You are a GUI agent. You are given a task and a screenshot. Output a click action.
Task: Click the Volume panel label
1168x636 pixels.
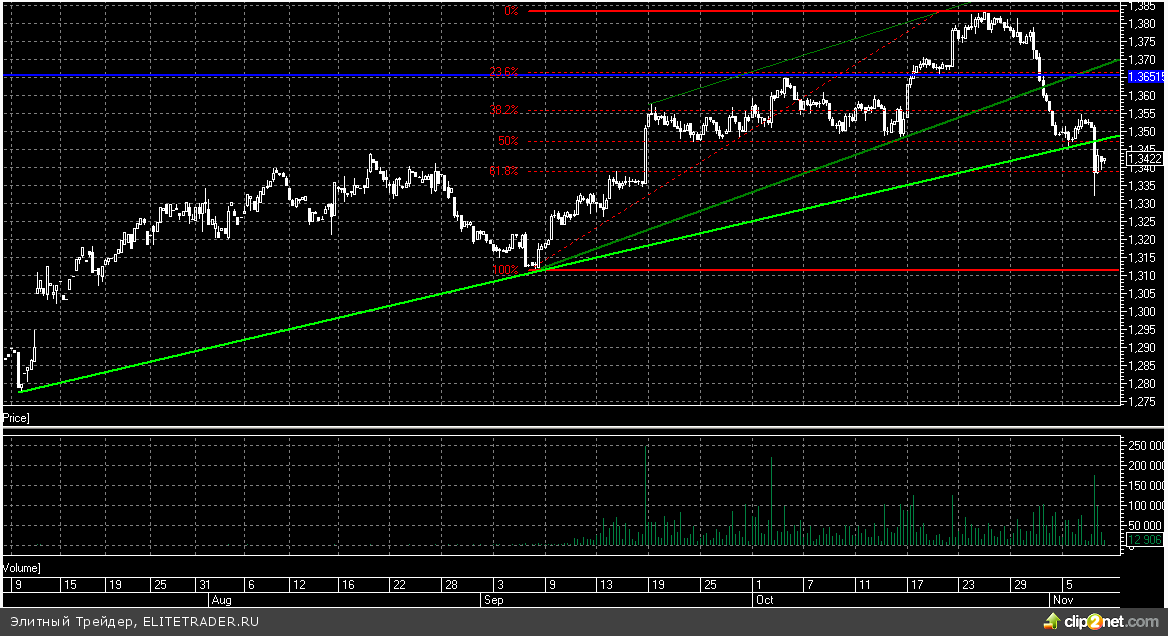tap(19, 567)
